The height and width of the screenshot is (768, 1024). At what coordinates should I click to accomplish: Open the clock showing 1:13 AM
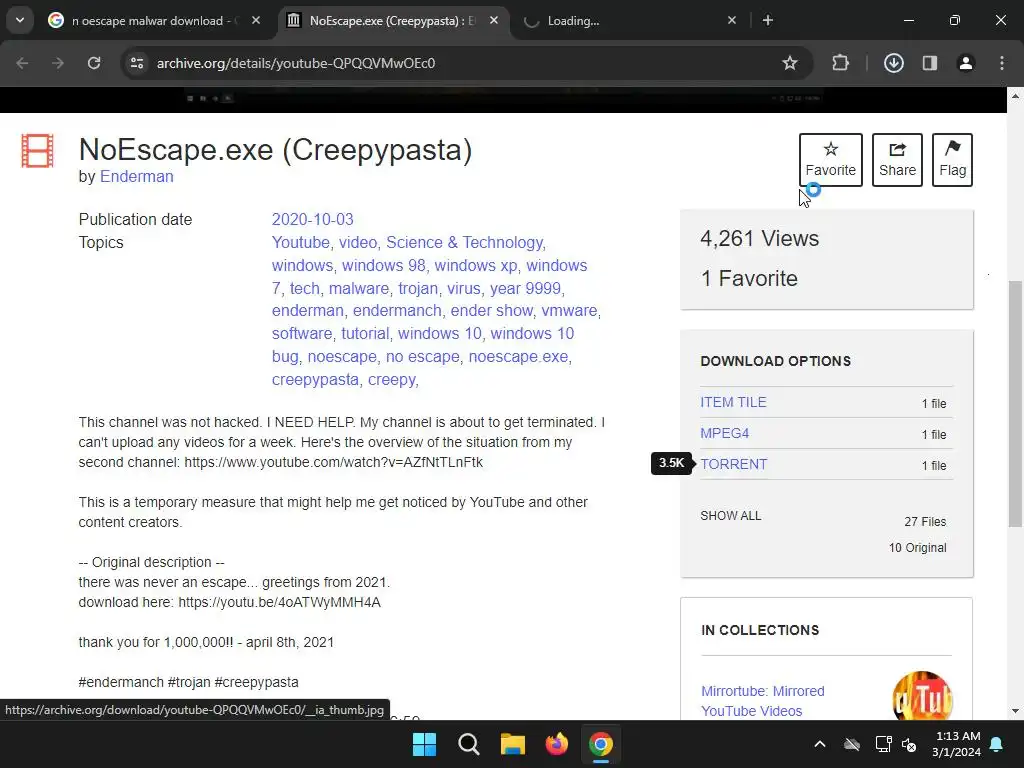click(957, 744)
